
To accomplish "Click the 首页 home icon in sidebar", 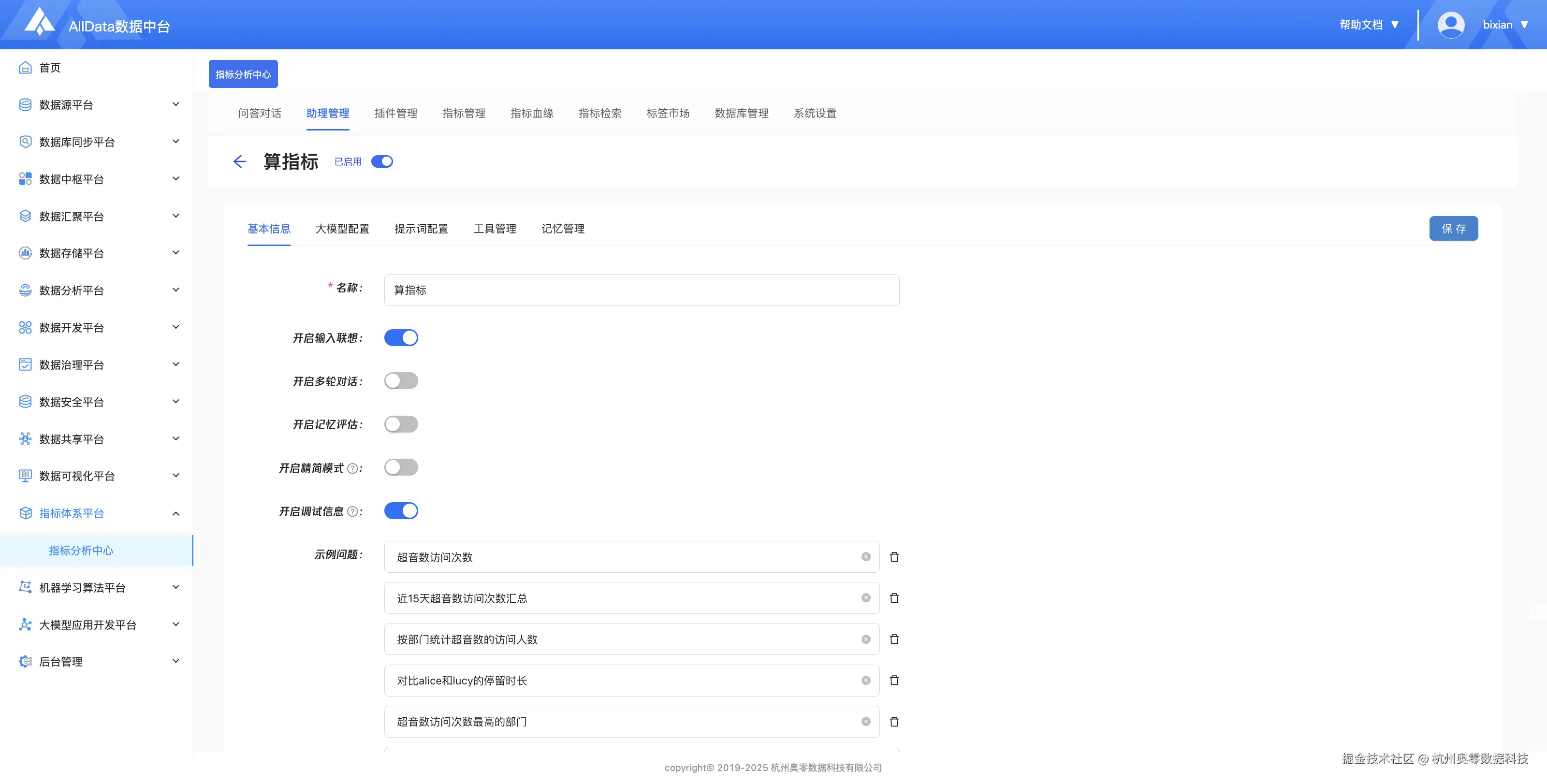I will point(25,68).
